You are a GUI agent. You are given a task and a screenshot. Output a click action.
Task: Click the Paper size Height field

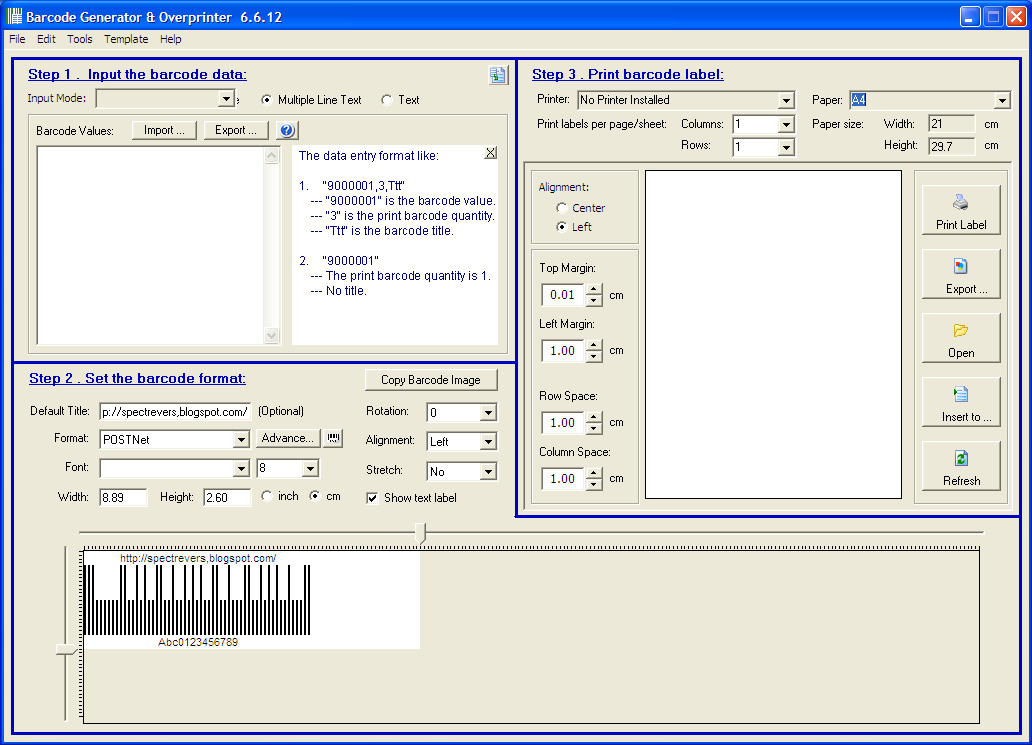point(952,146)
